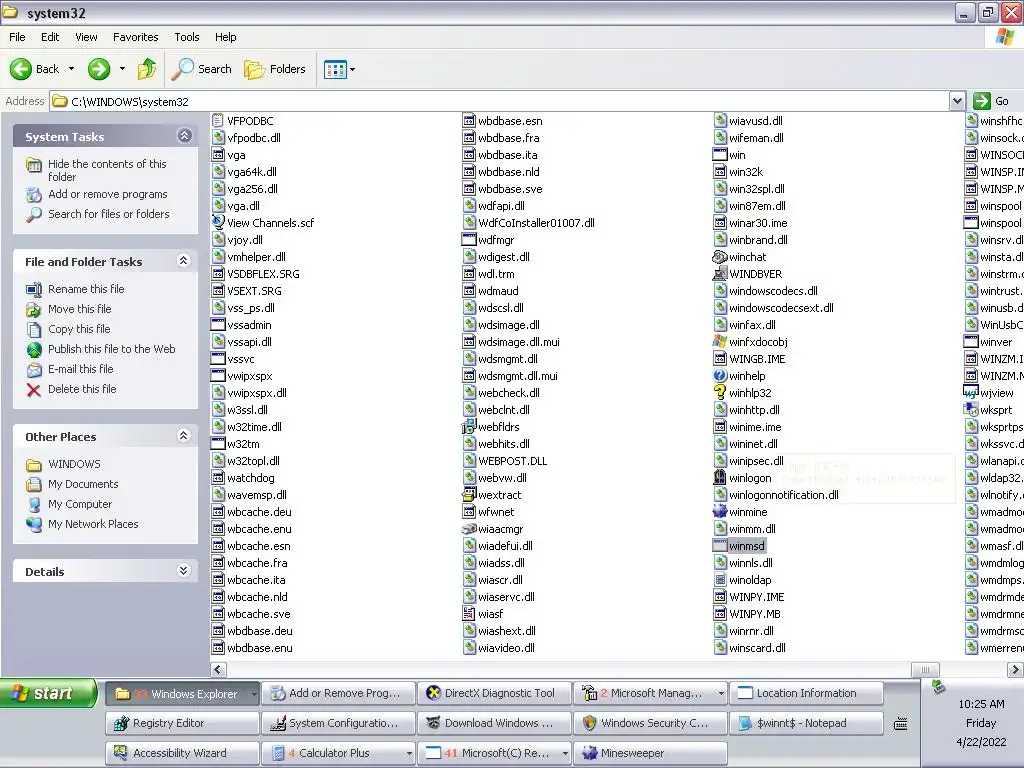1024x768 pixels.
Task: Select the winhelp icon
Action: pos(720,376)
